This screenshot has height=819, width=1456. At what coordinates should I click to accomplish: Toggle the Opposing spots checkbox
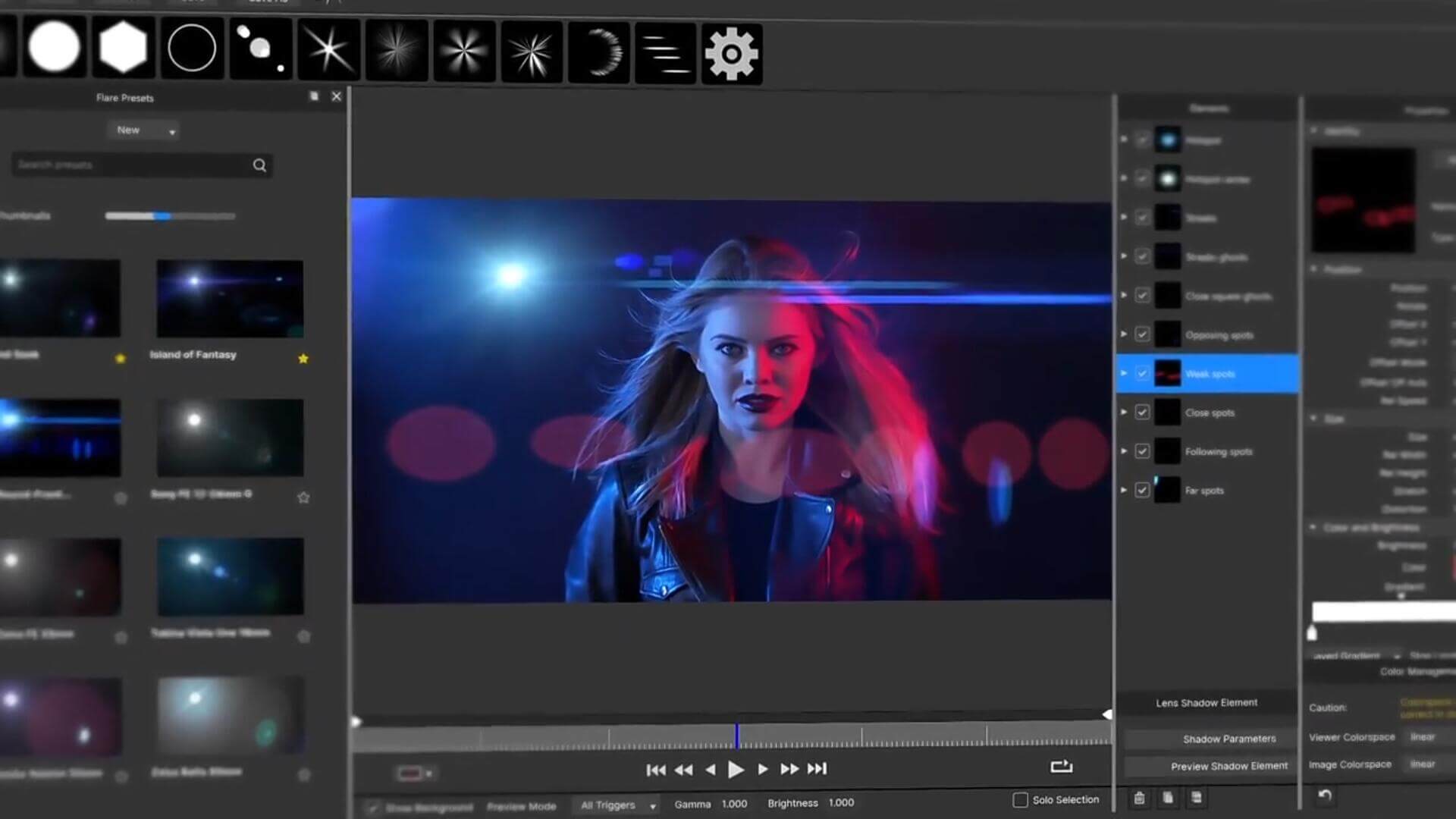tap(1142, 334)
